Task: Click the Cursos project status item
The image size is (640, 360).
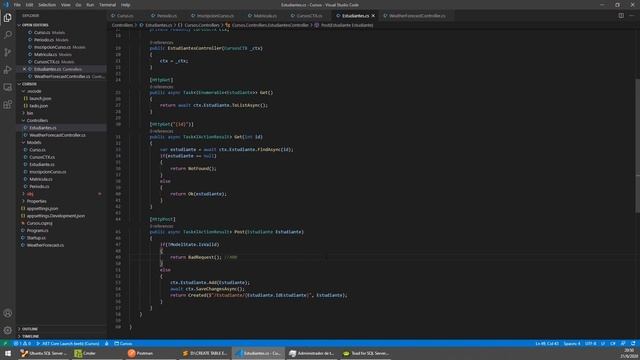Action: (123, 344)
